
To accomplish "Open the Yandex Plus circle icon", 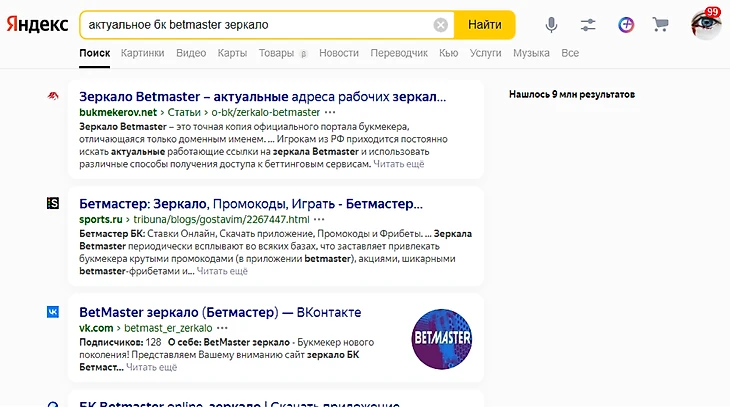I will [x=626, y=25].
